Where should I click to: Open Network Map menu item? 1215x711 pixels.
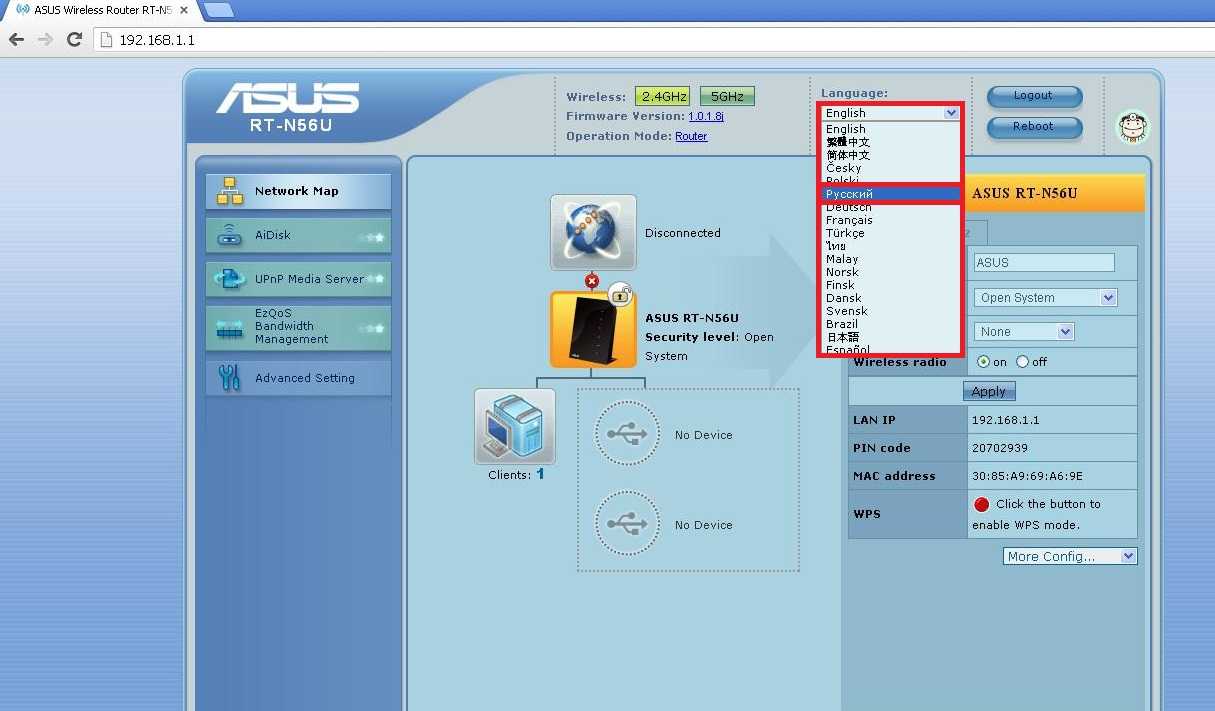298,191
